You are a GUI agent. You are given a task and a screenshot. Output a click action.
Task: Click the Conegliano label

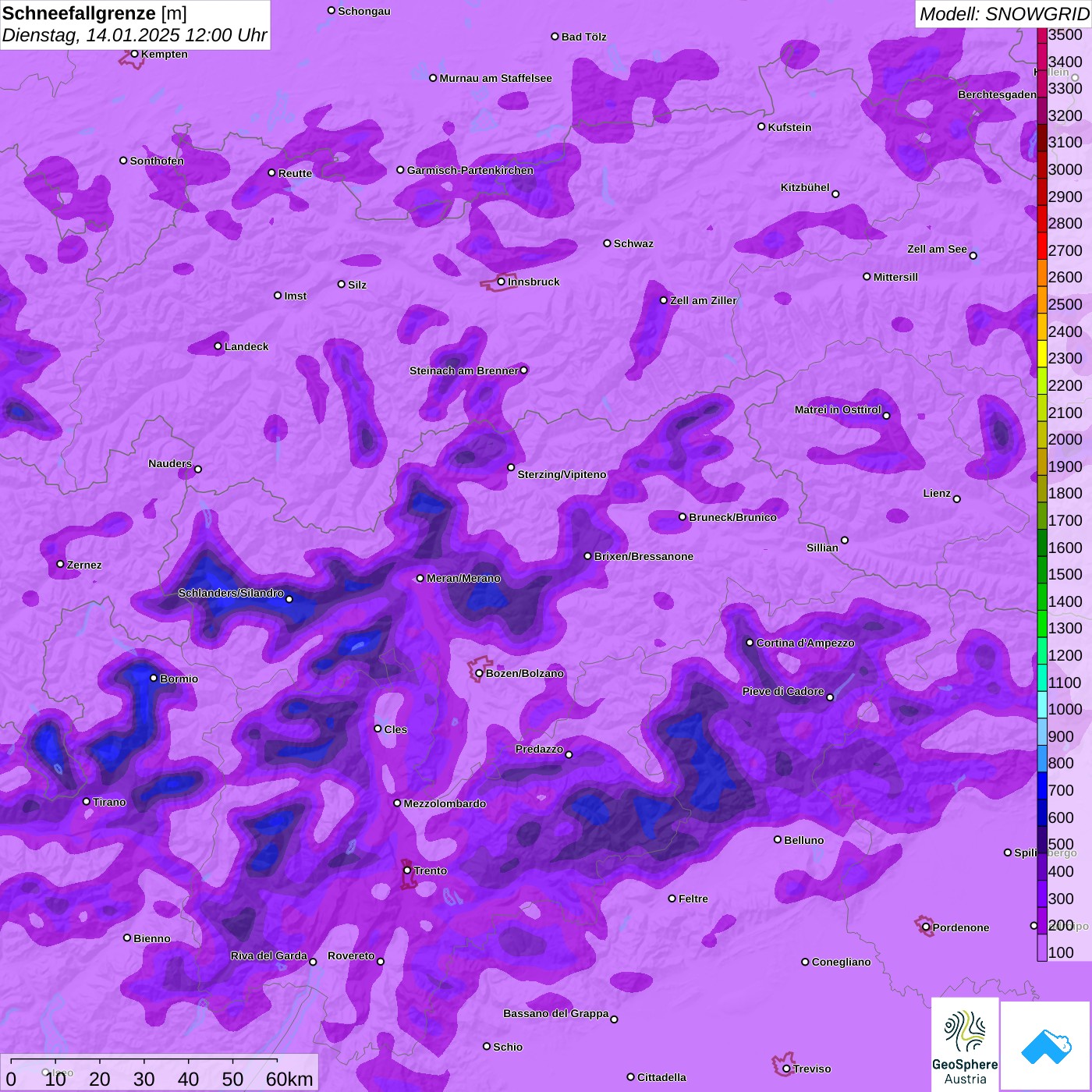841,962
